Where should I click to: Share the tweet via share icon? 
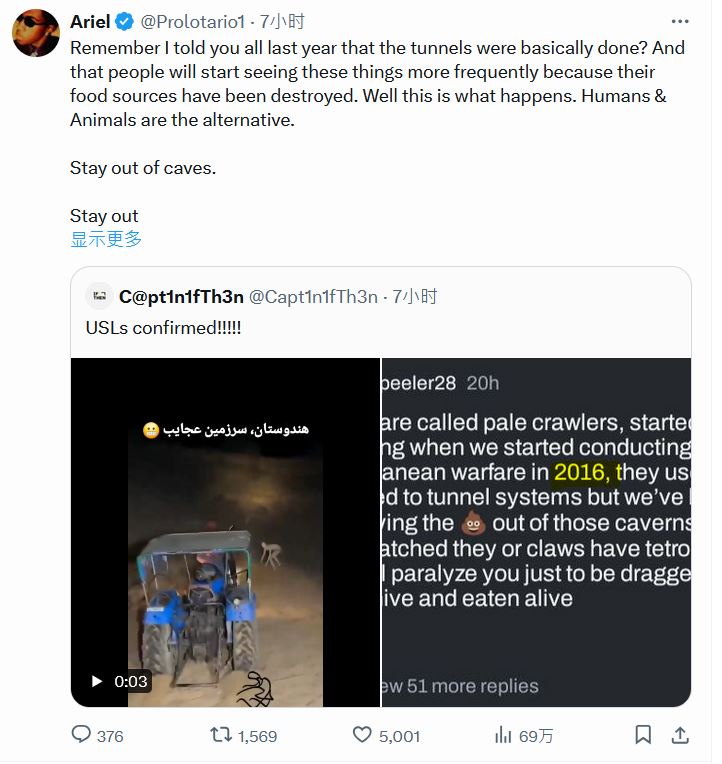tap(680, 735)
